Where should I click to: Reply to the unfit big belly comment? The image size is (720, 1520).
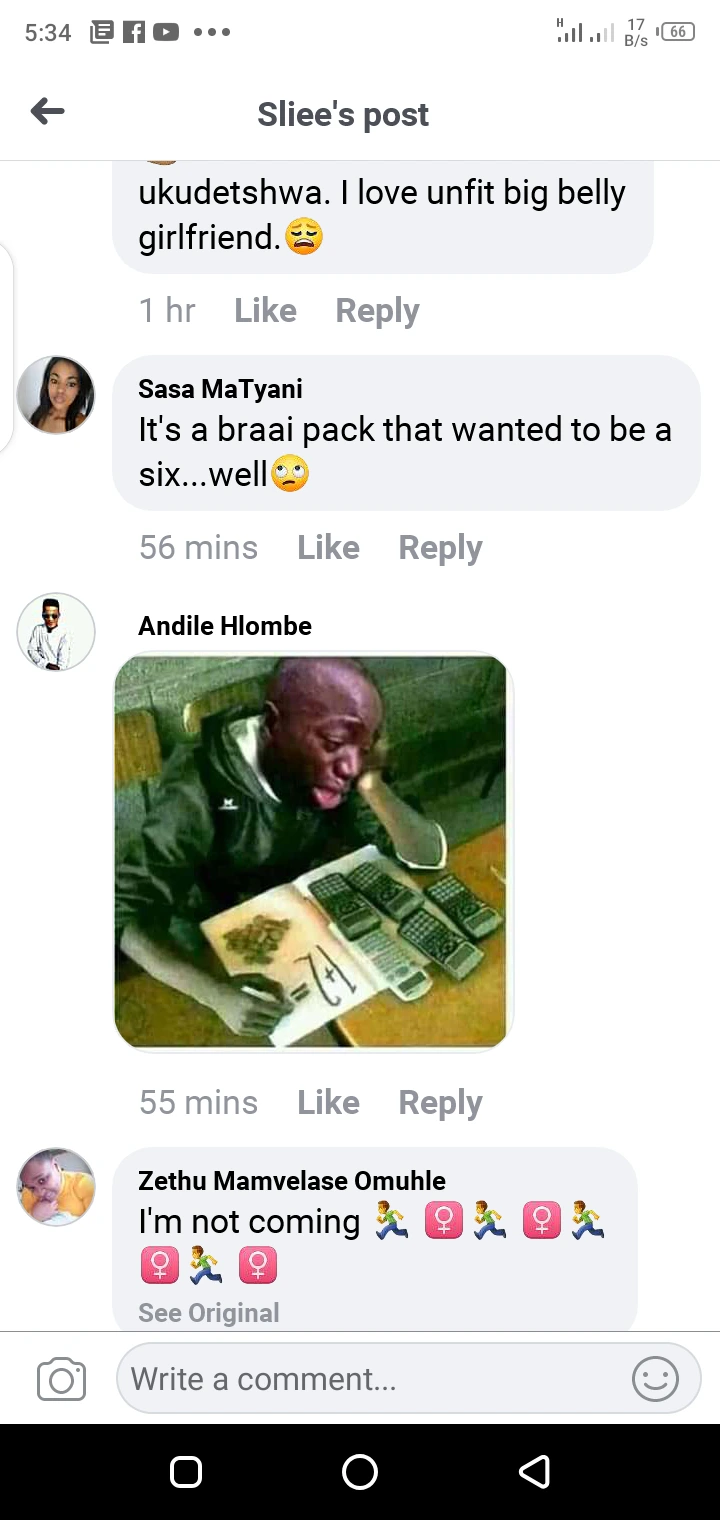point(377,311)
